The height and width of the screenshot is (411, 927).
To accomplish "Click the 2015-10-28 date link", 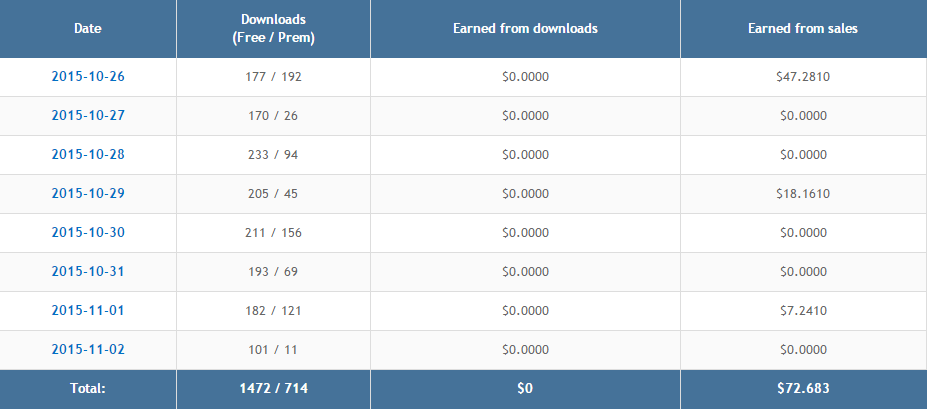I will [88, 154].
